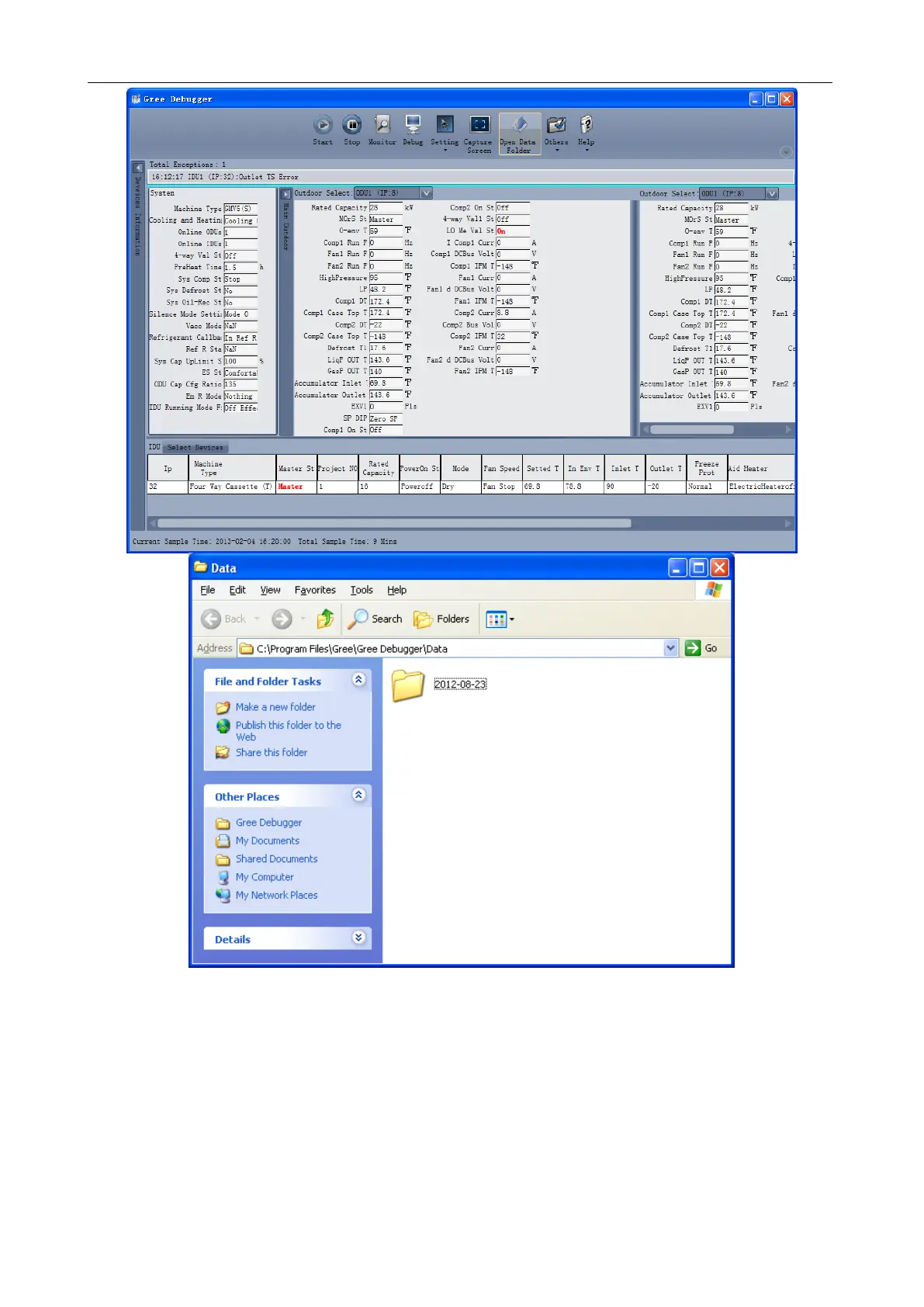
Task: Open the Edit menu in Data window
Action: 237,590
